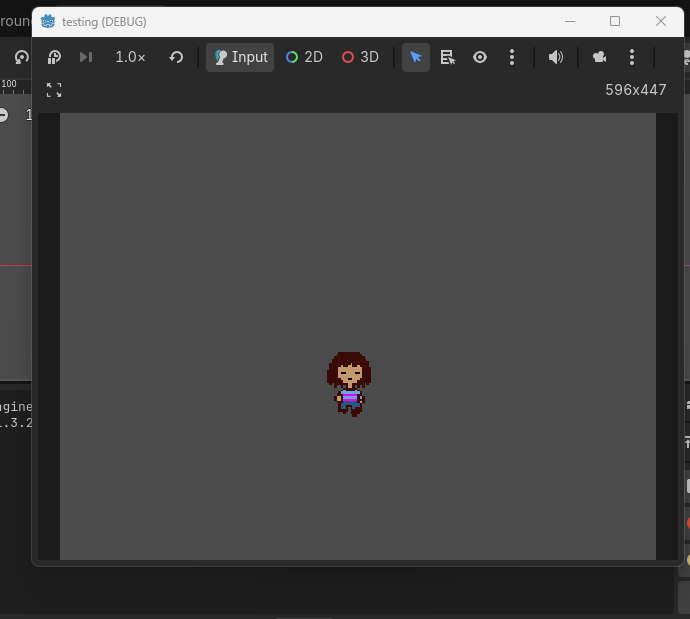Toggle the camera override icon
This screenshot has width=690, height=619.
[600, 57]
